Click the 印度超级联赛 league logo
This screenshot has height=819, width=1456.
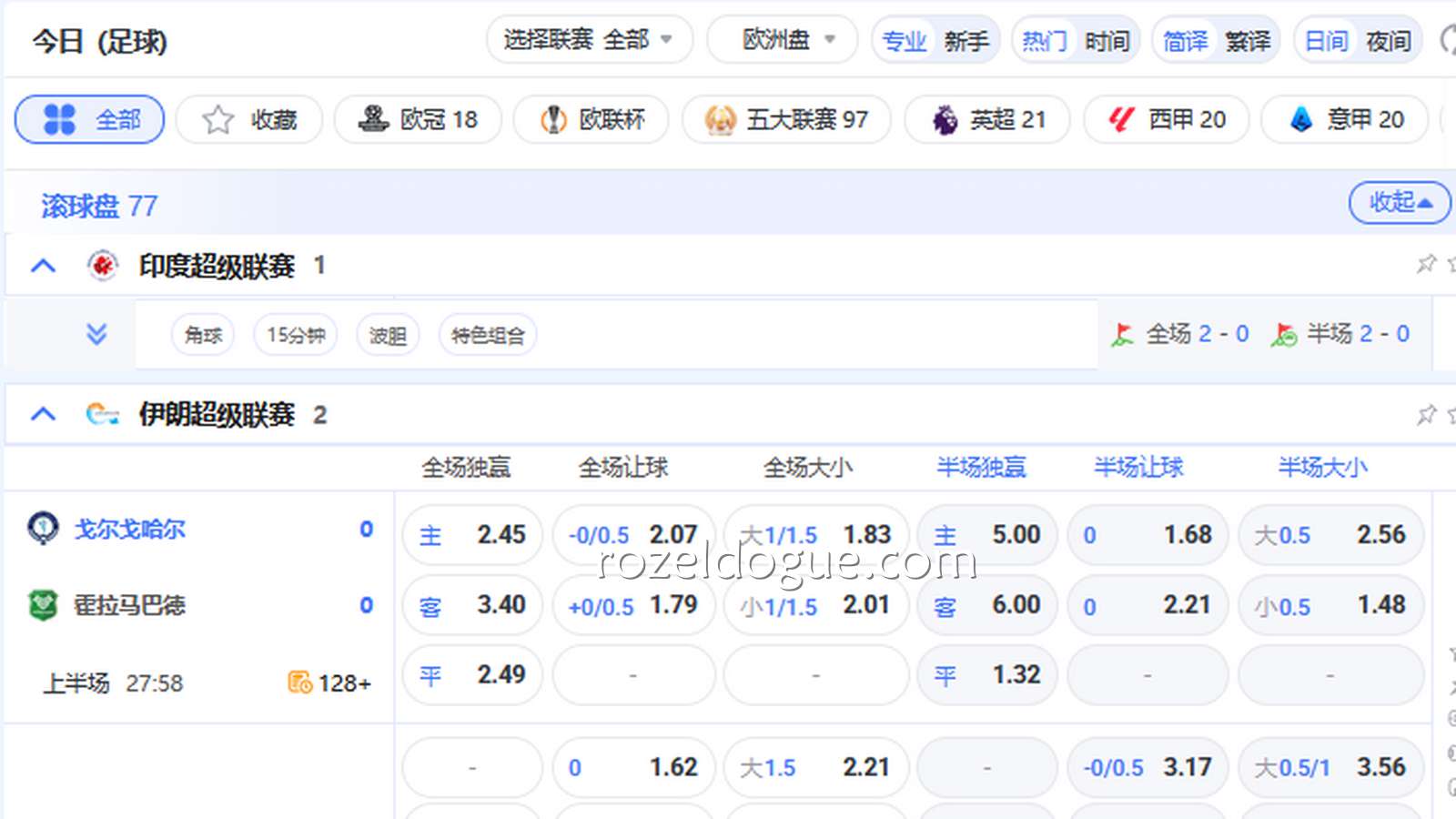103,266
